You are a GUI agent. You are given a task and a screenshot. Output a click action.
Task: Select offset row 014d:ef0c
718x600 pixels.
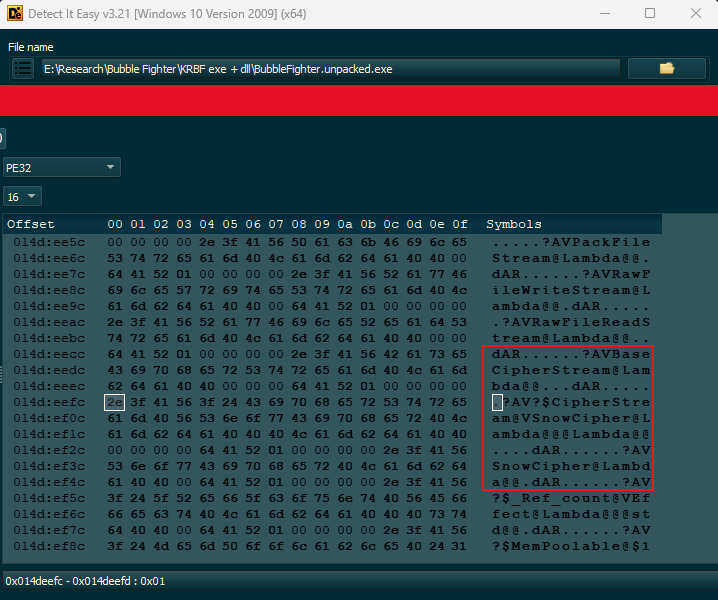[49, 418]
